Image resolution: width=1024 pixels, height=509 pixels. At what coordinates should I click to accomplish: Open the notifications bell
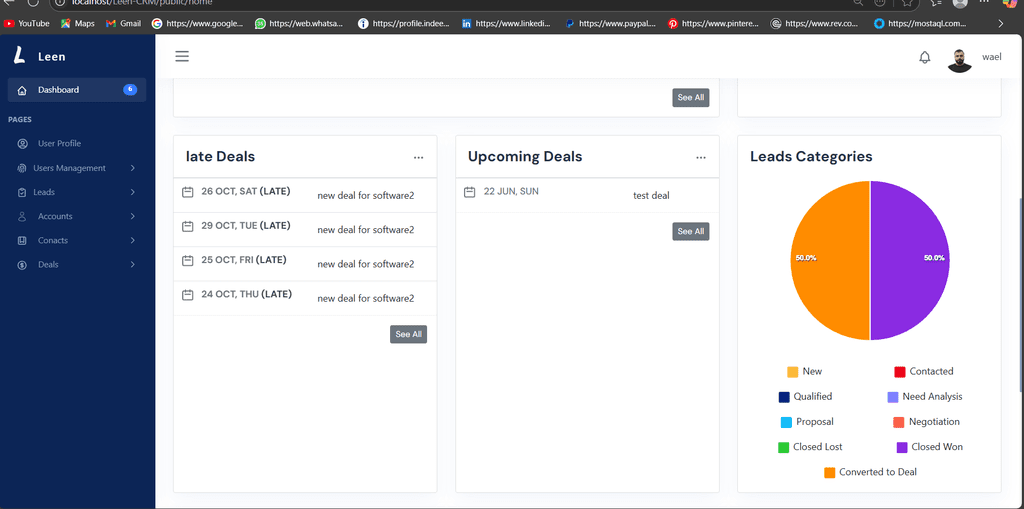(x=925, y=57)
